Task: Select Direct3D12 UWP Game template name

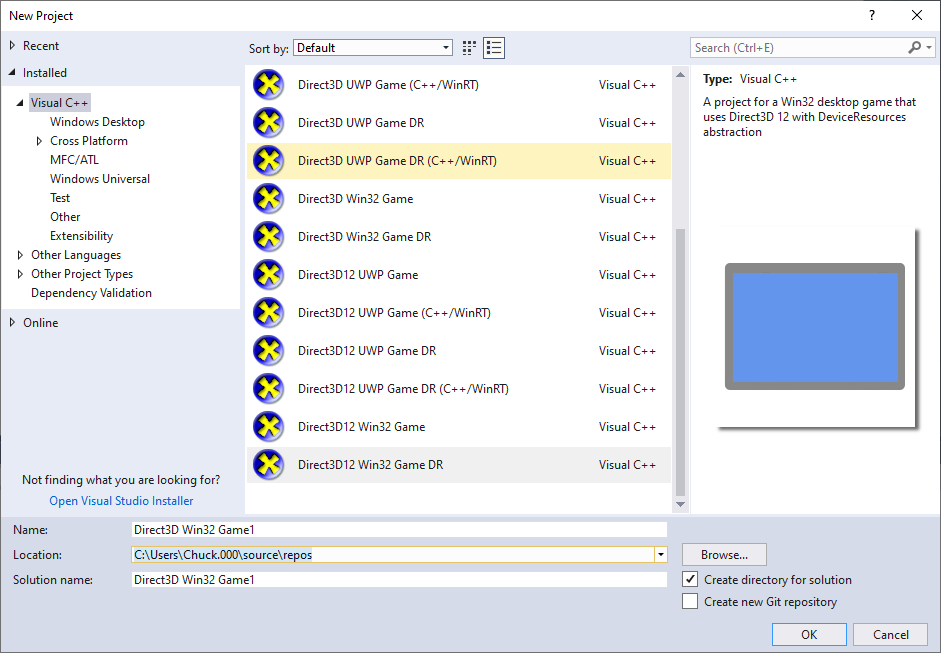Action: (358, 275)
